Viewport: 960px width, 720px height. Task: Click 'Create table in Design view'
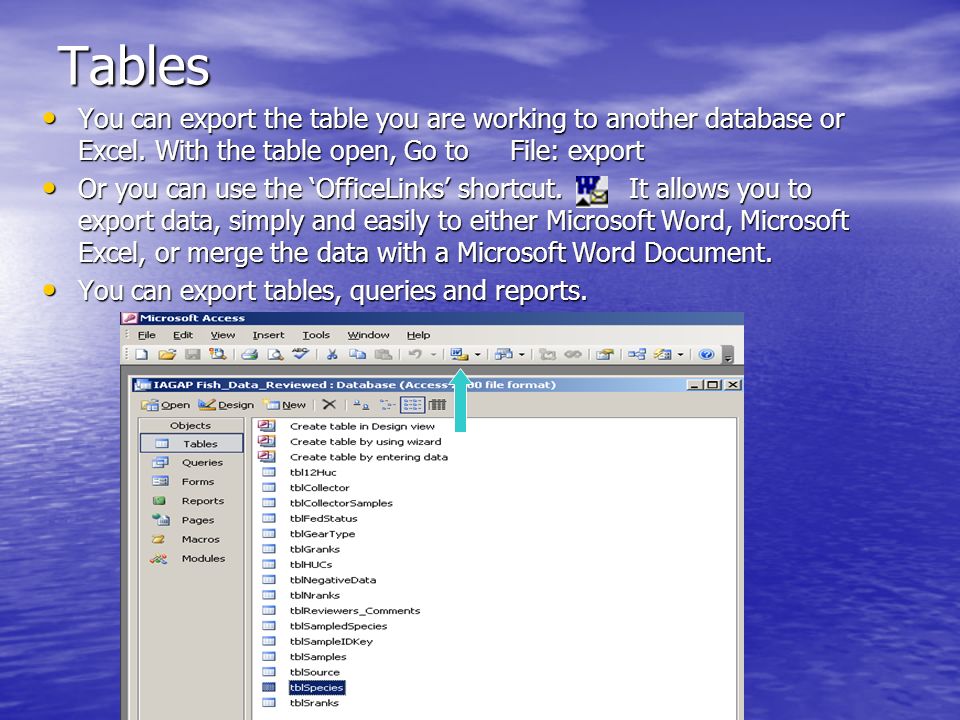(362, 426)
